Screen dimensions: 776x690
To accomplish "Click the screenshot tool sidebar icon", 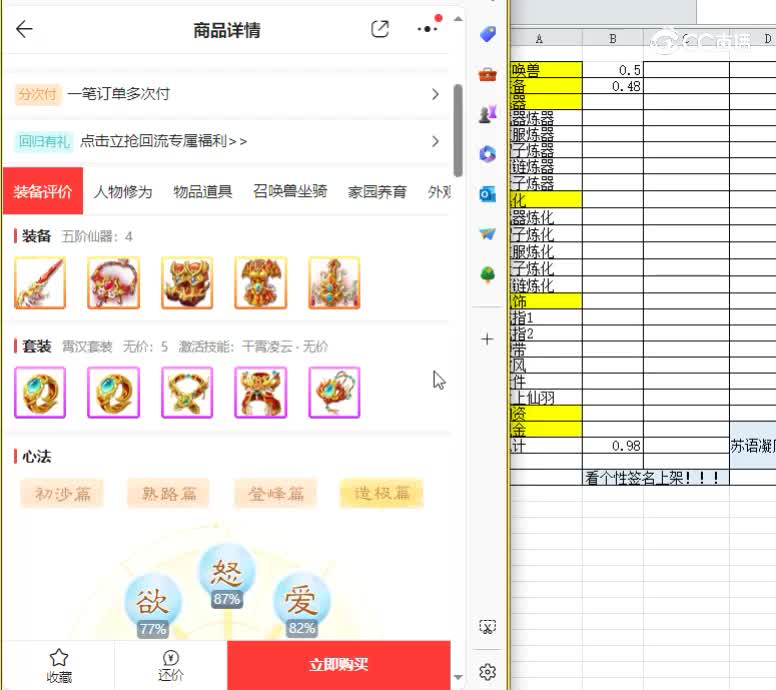I will (x=487, y=627).
